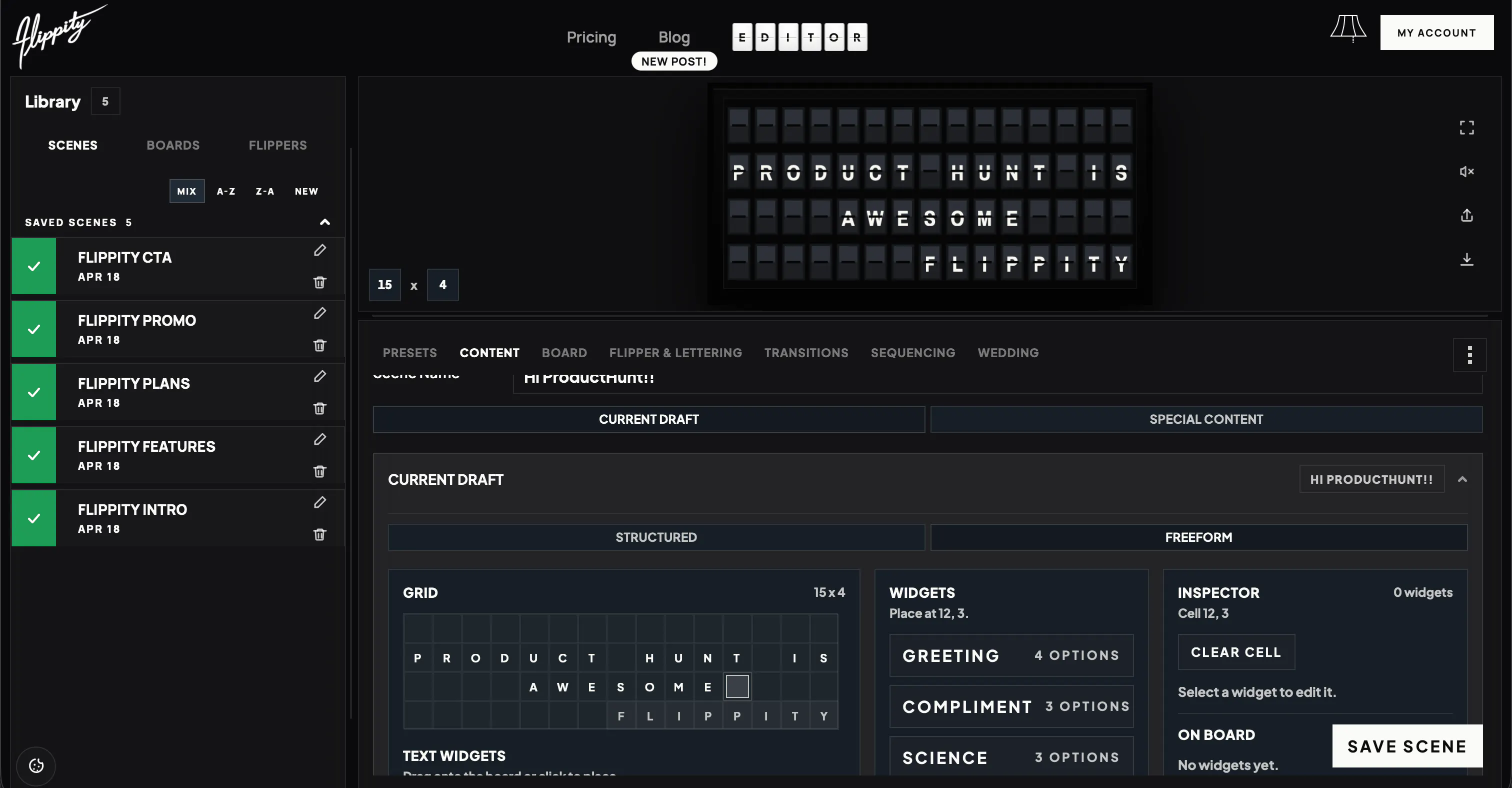Click the download board icon
1512x788 pixels.
click(x=1467, y=260)
